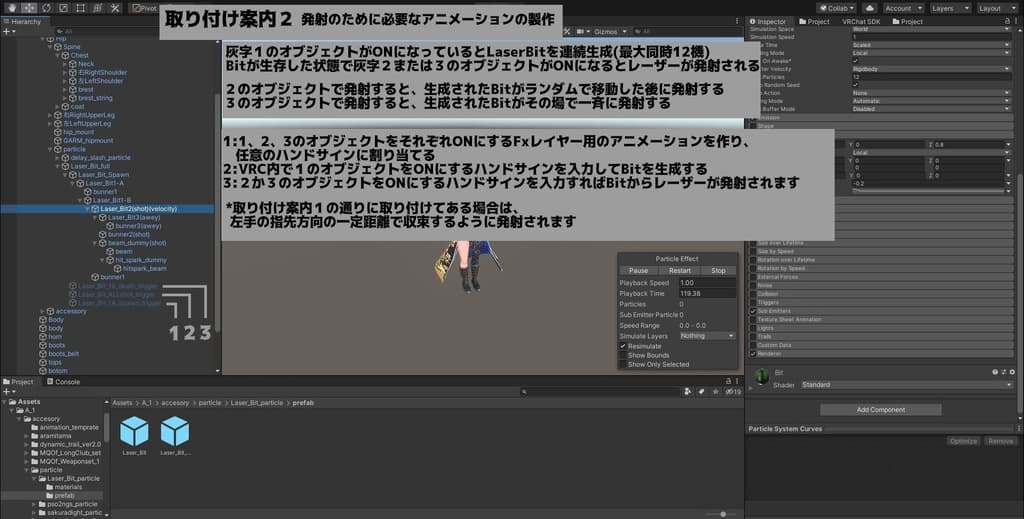Open the Layout dropdown
1024x519 pixels.
994,8
